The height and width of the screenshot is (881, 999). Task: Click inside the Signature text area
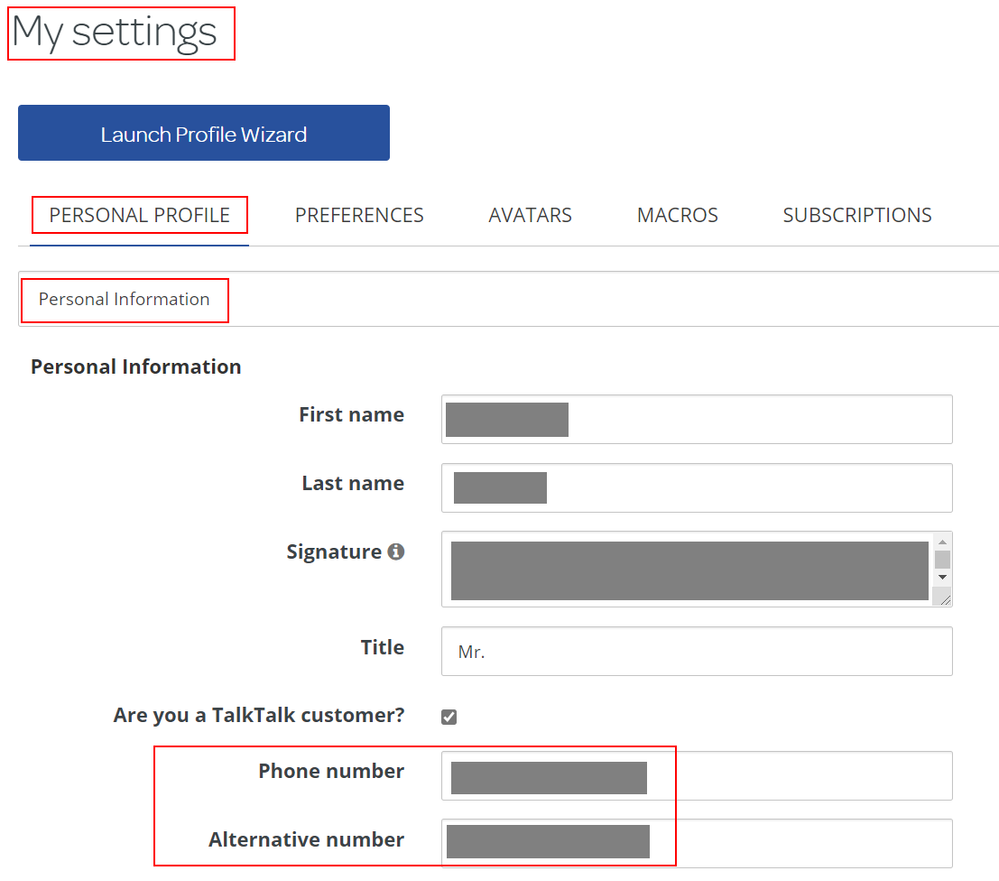pos(689,570)
